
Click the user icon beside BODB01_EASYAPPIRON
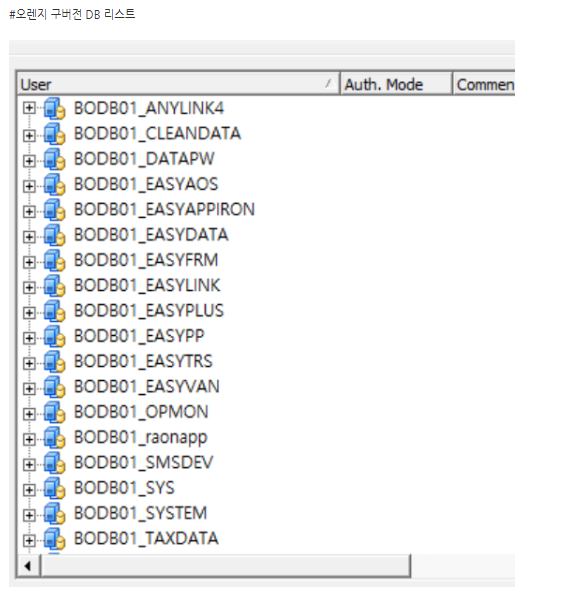tap(54, 210)
